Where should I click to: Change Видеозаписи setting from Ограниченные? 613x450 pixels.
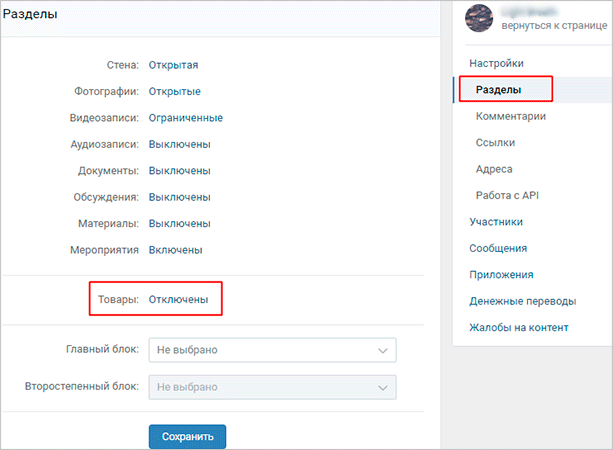185,118
